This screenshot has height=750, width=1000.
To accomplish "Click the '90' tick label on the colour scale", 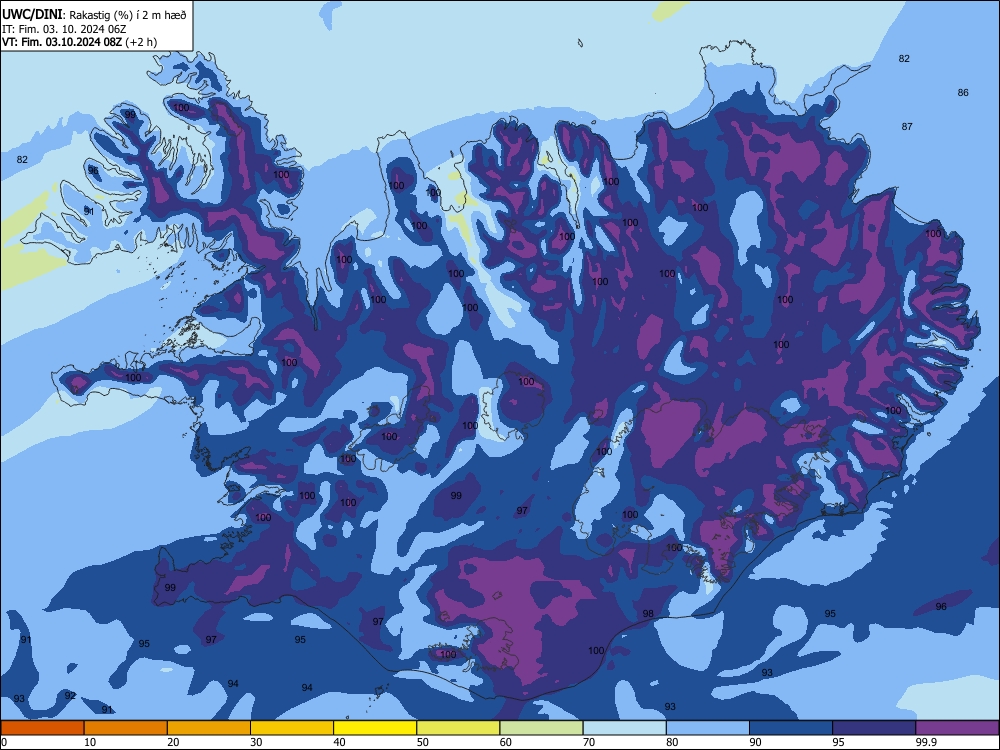I will tap(756, 742).
